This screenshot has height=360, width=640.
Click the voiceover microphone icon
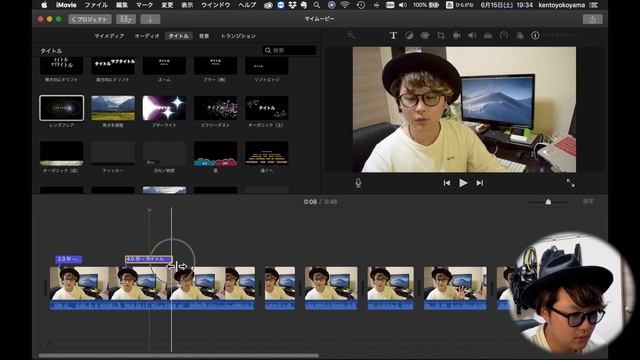(358, 183)
